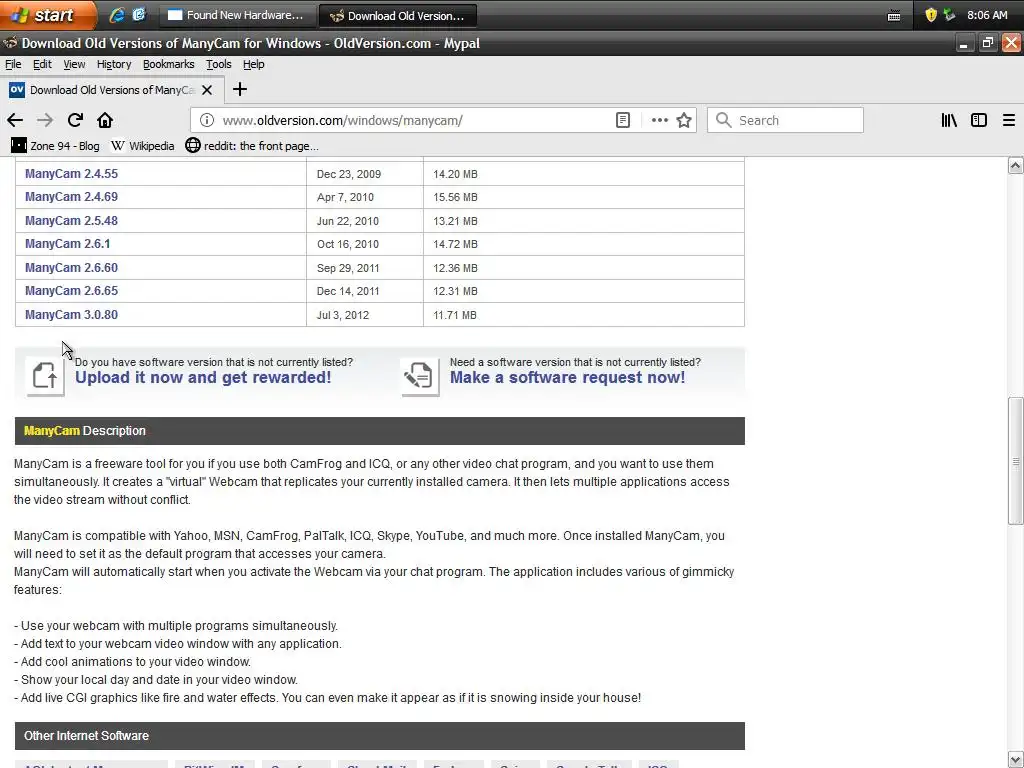1024x768 pixels.
Task: Open the Bookmarks menu
Action: (x=168, y=64)
